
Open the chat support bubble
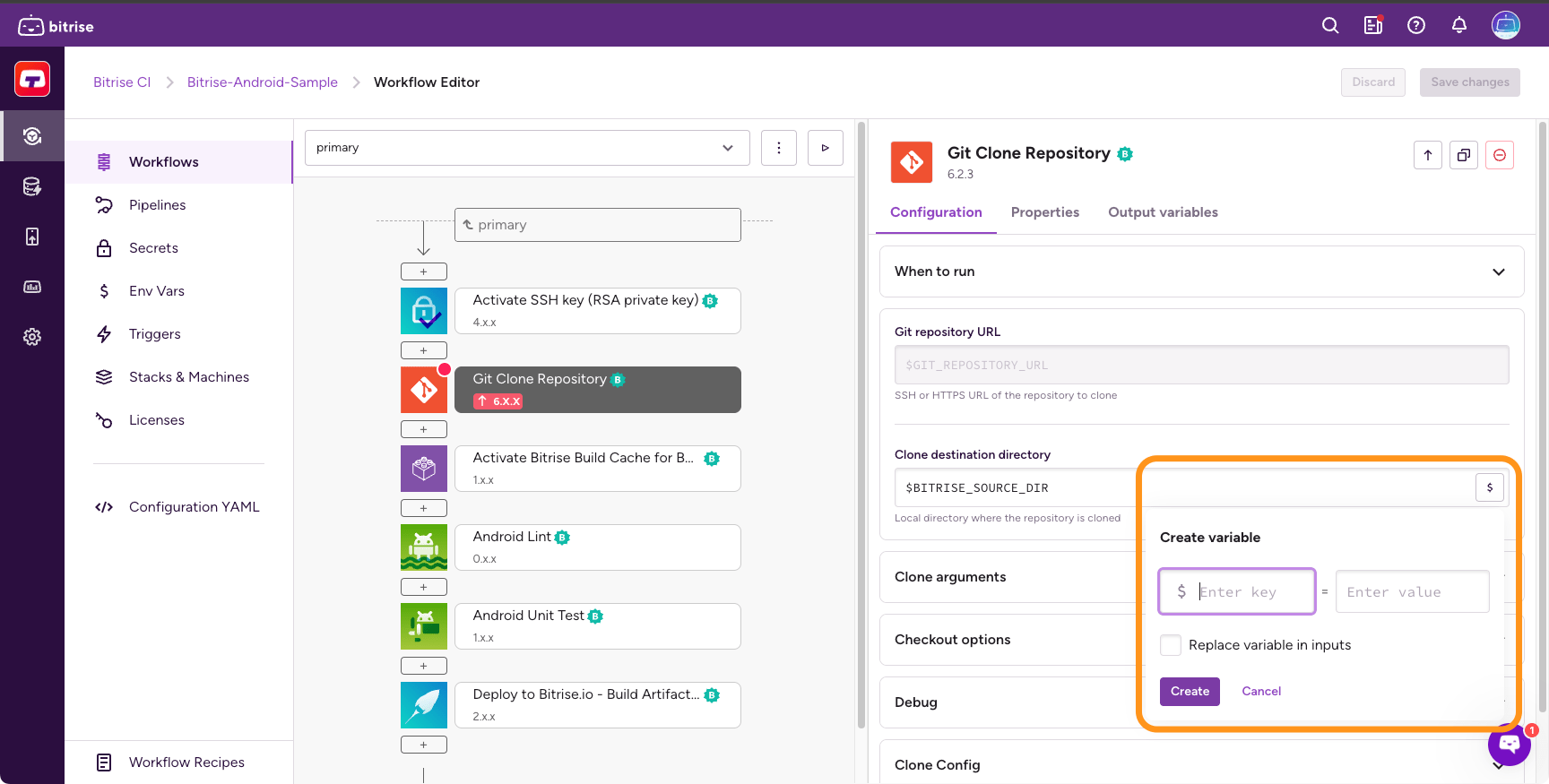[x=1510, y=744]
